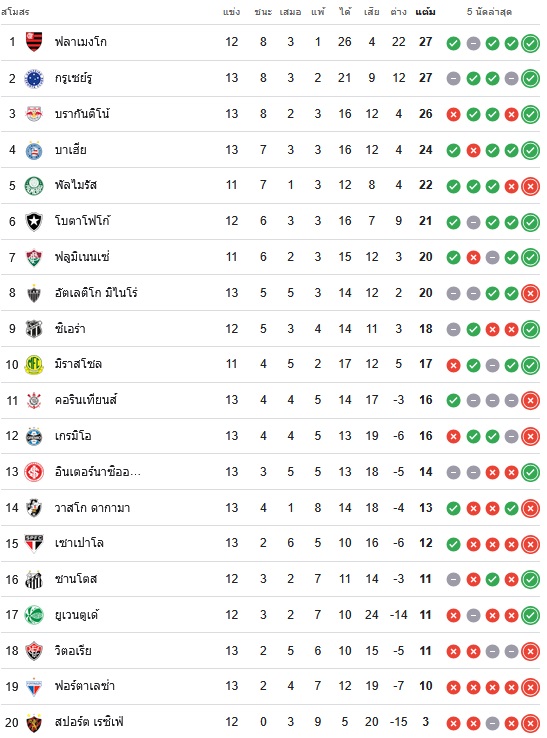Click Palmeiras's latest match loss indicator
Screen dimensions: 547x738
(531, 187)
